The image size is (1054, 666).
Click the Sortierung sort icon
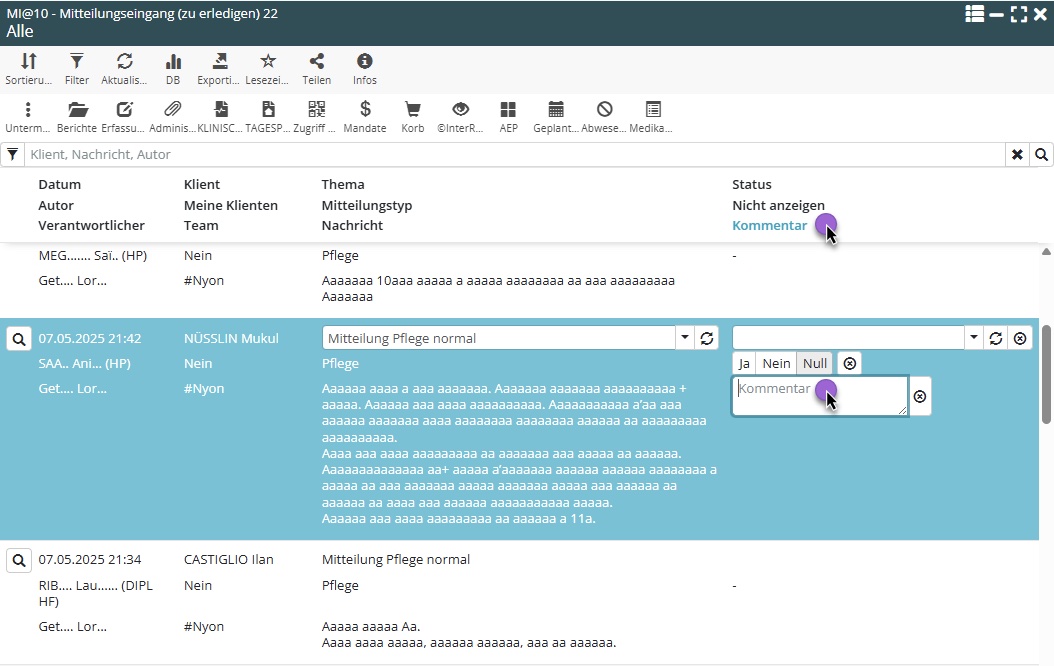28,62
